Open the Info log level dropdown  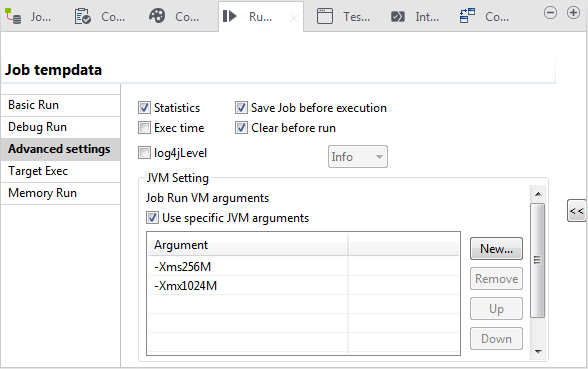click(x=358, y=156)
